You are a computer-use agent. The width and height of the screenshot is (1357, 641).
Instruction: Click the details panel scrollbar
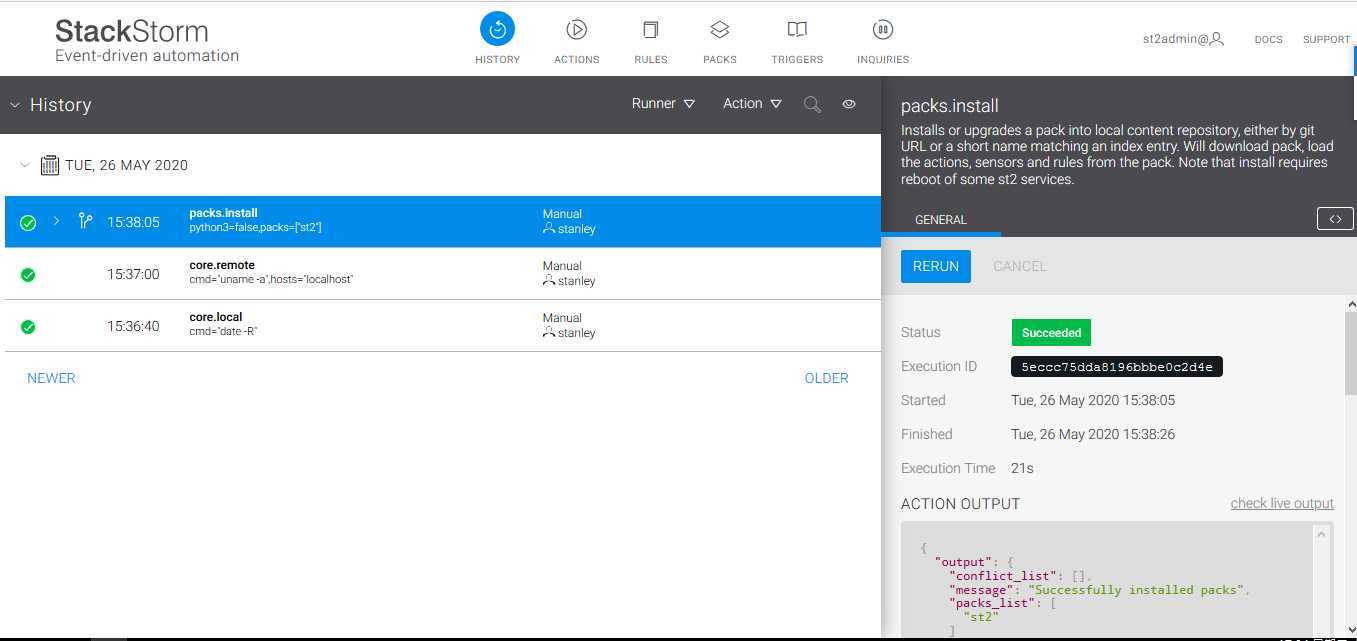[1350, 354]
